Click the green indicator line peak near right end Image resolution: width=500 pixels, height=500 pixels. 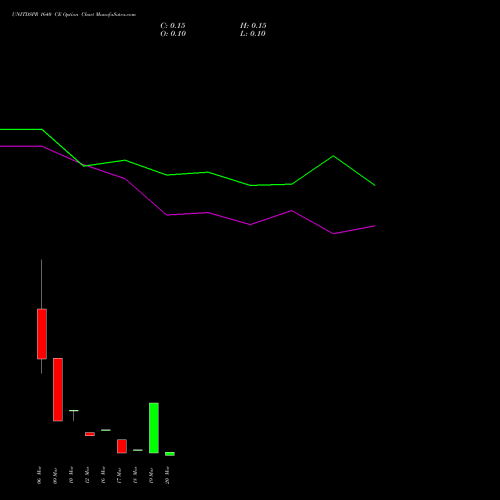333,156
